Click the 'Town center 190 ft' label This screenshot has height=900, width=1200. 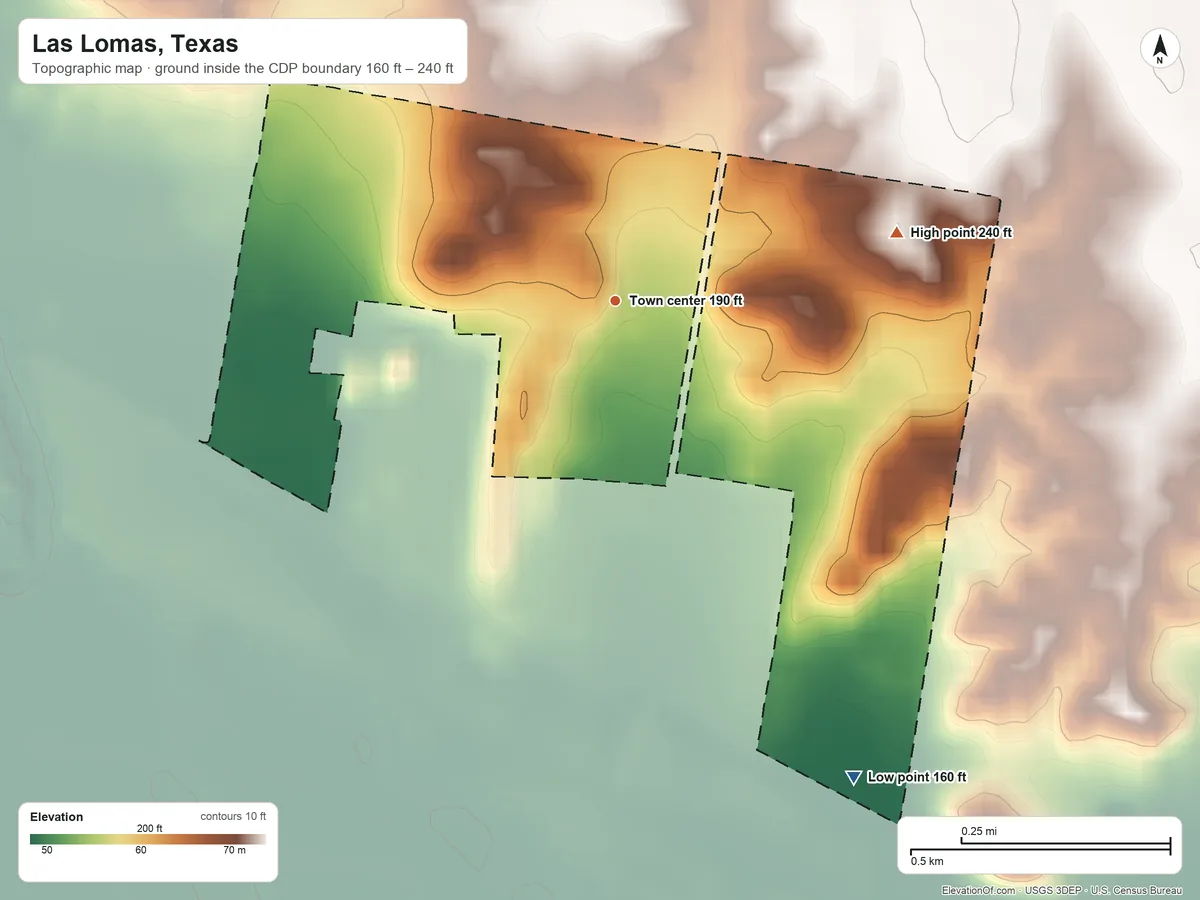pos(686,300)
